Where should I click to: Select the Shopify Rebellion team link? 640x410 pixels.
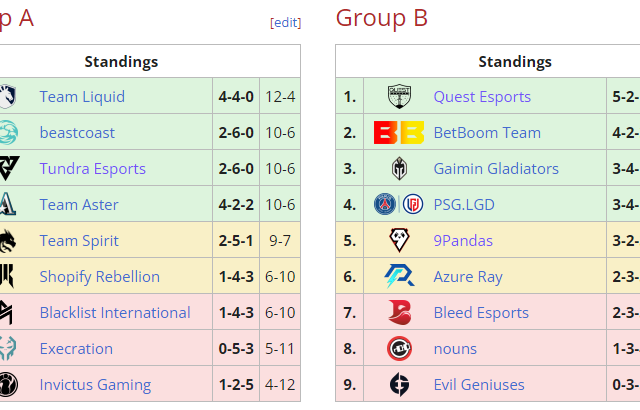100,277
